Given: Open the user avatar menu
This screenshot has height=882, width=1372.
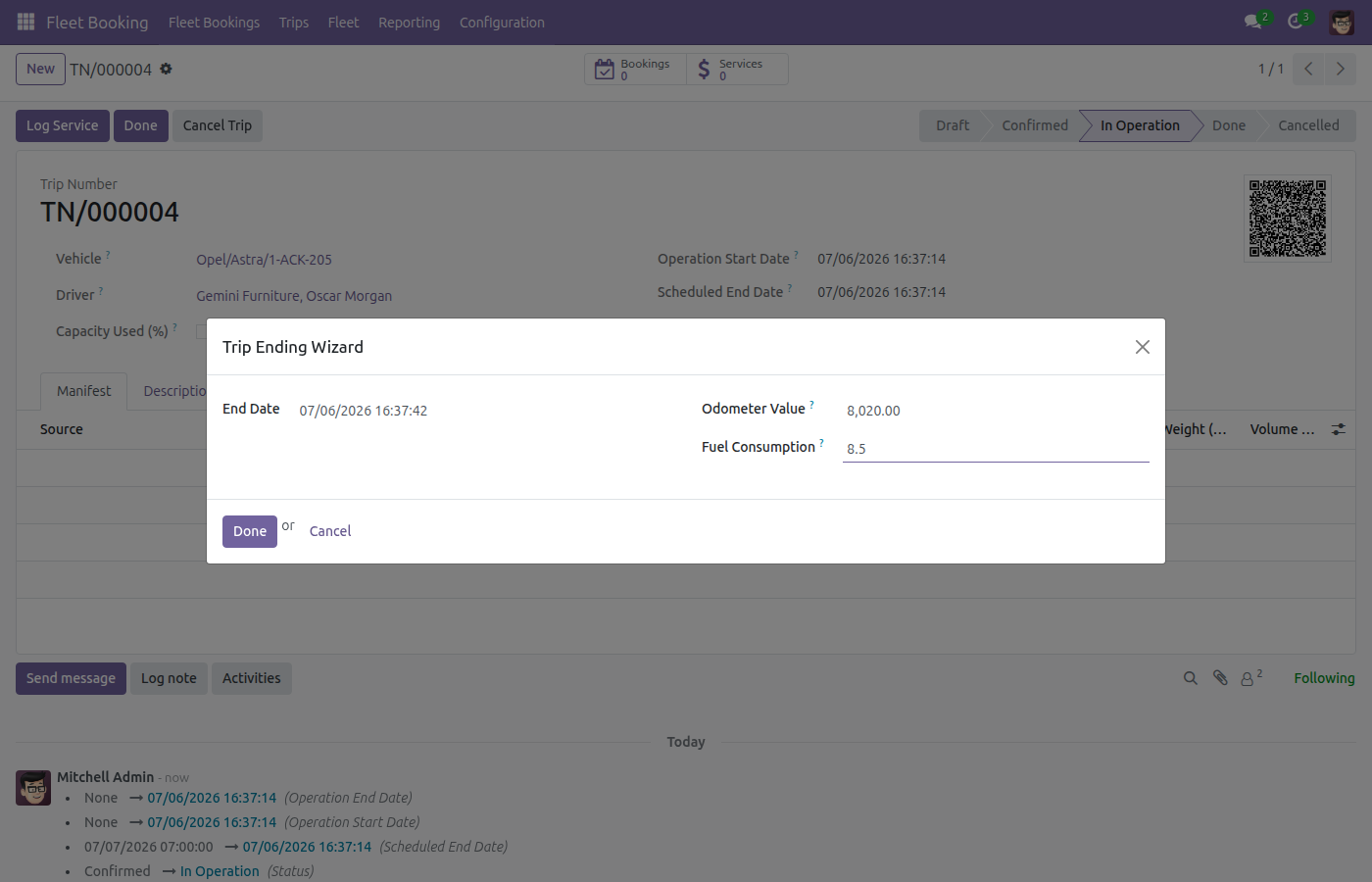Looking at the screenshot, I should [1342, 22].
